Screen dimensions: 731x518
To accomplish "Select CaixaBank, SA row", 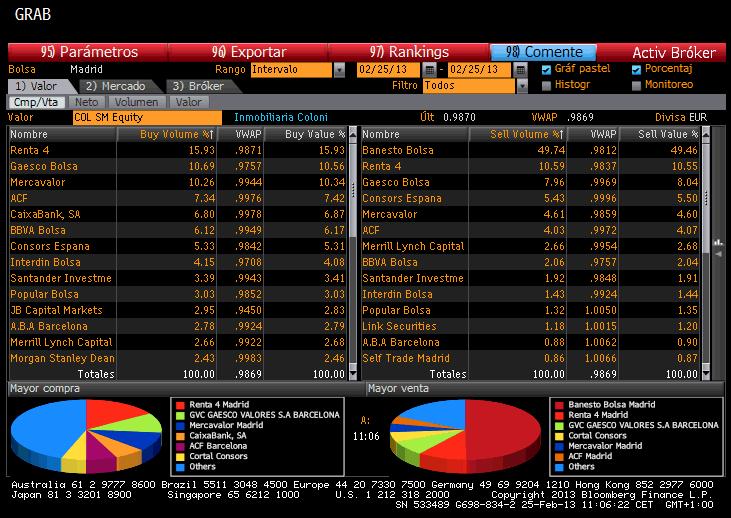I will click(178, 214).
